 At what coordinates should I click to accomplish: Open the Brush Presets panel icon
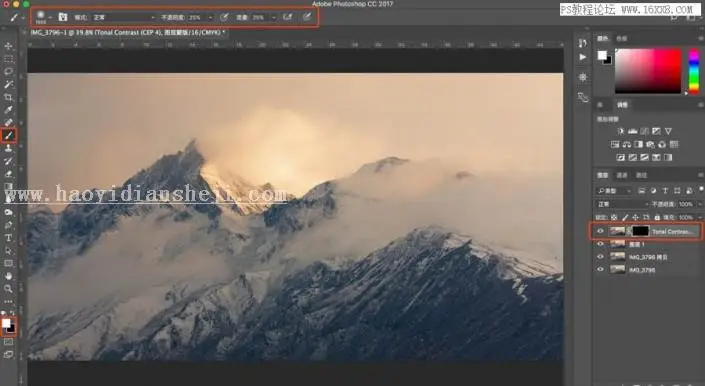pos(583,97)
